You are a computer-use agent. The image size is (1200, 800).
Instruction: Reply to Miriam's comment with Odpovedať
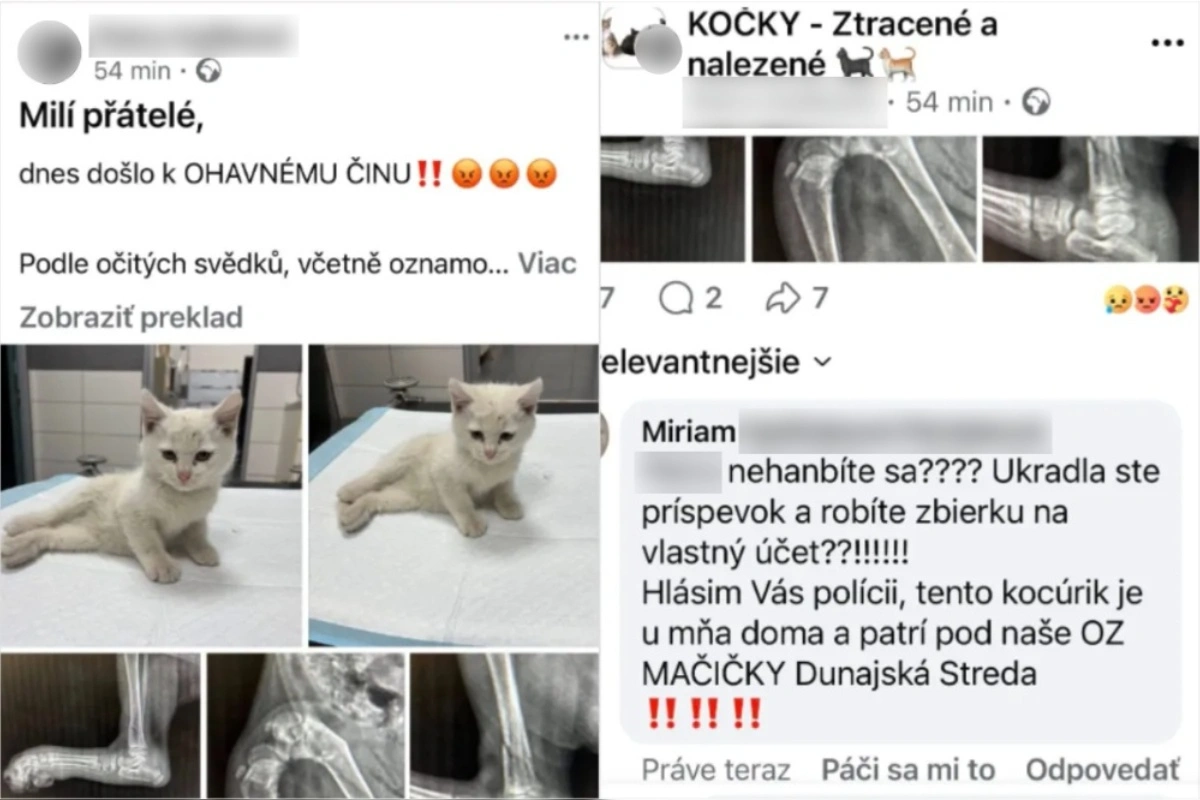[x=1103, y=770]
